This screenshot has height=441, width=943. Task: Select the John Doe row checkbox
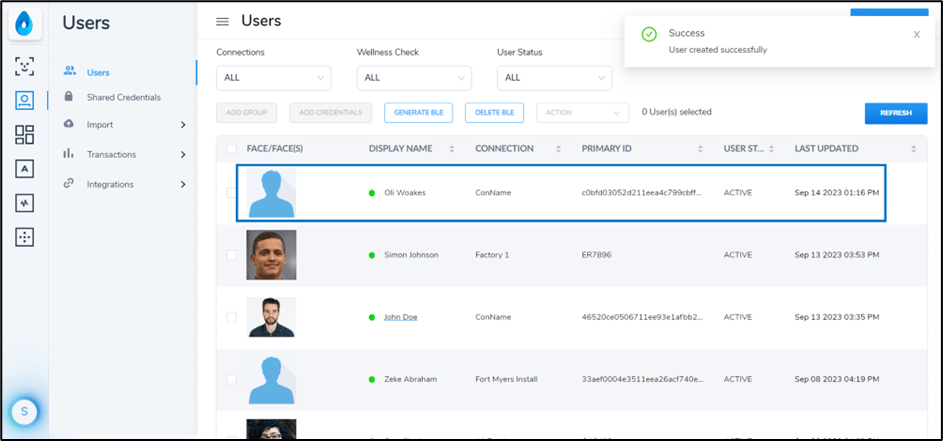pyautogui.click(x=232, y=317)
